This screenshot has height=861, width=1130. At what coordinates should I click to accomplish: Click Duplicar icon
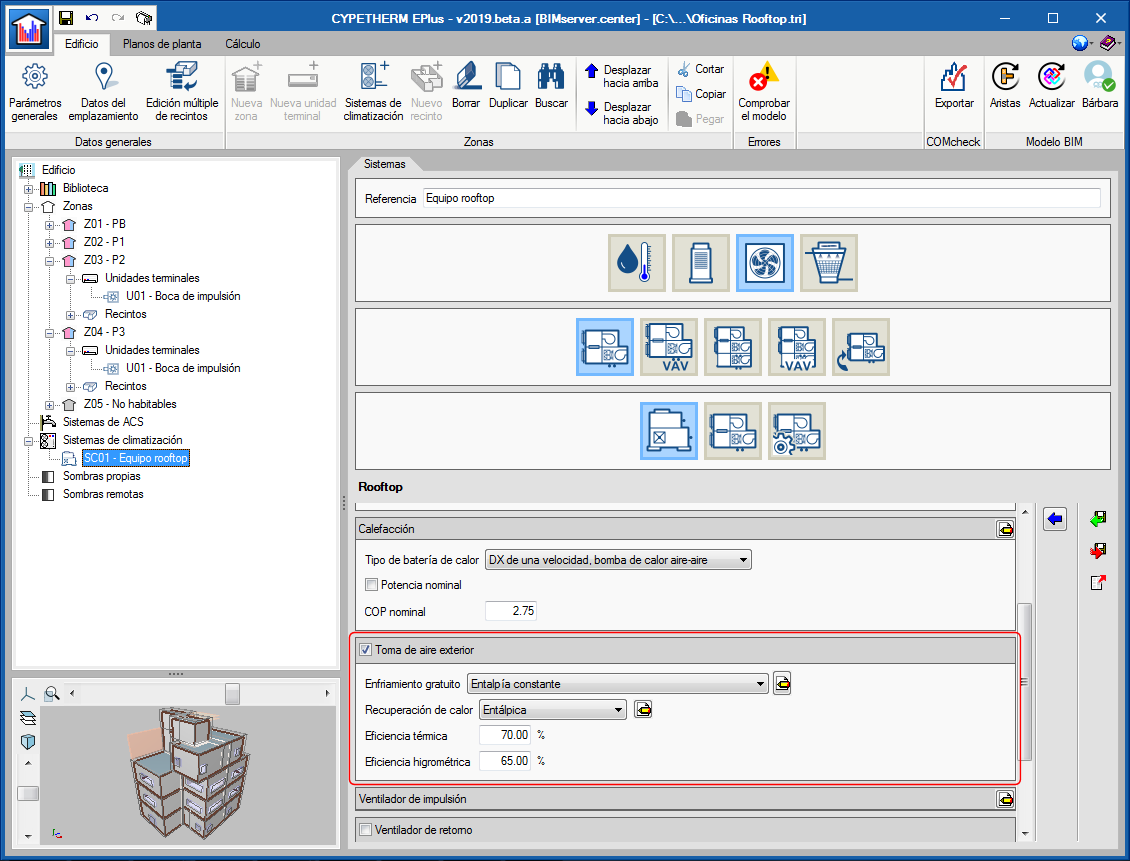click(508, 77)
